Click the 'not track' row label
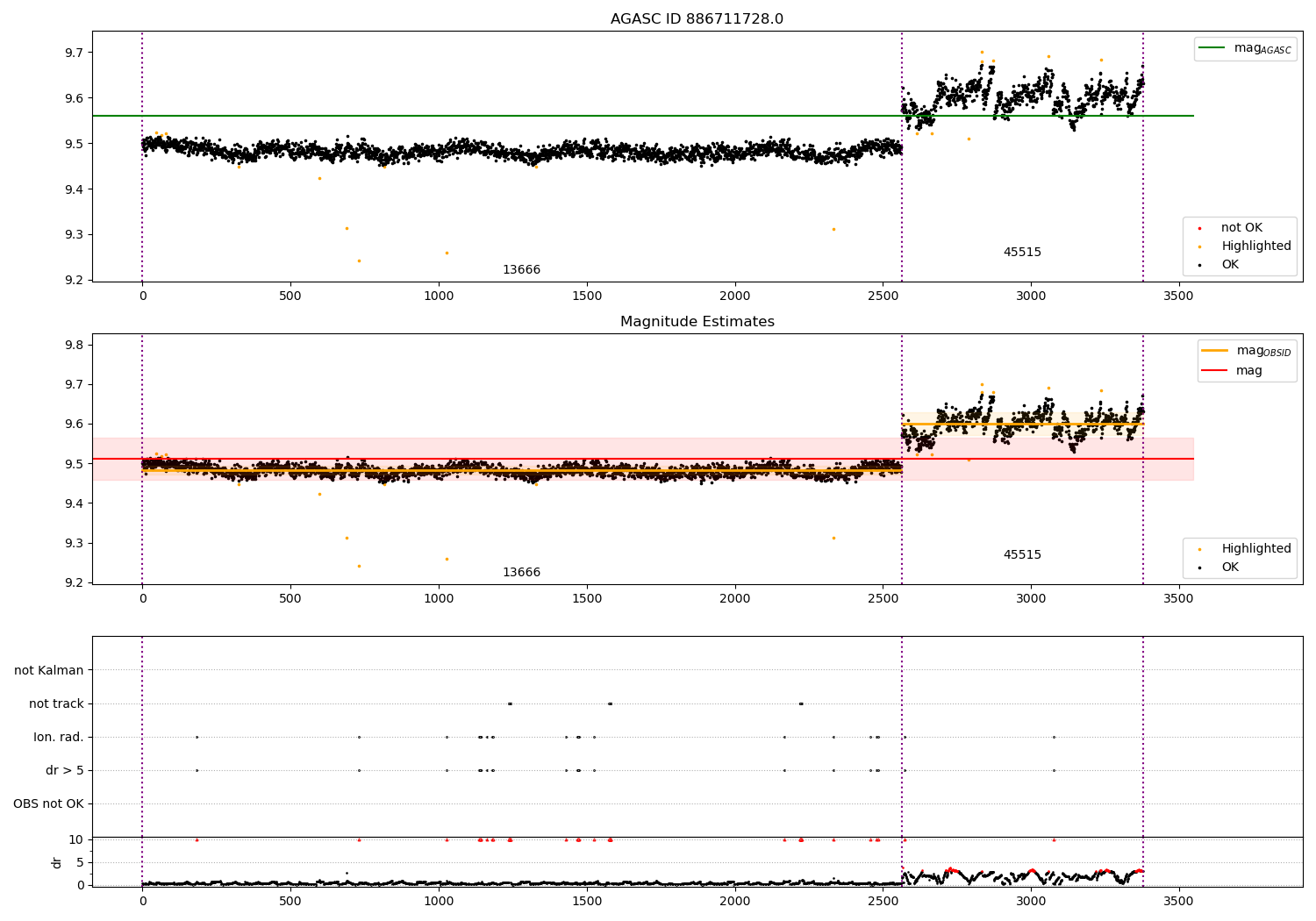The image size is (1316, 921). tap(56, 704)
